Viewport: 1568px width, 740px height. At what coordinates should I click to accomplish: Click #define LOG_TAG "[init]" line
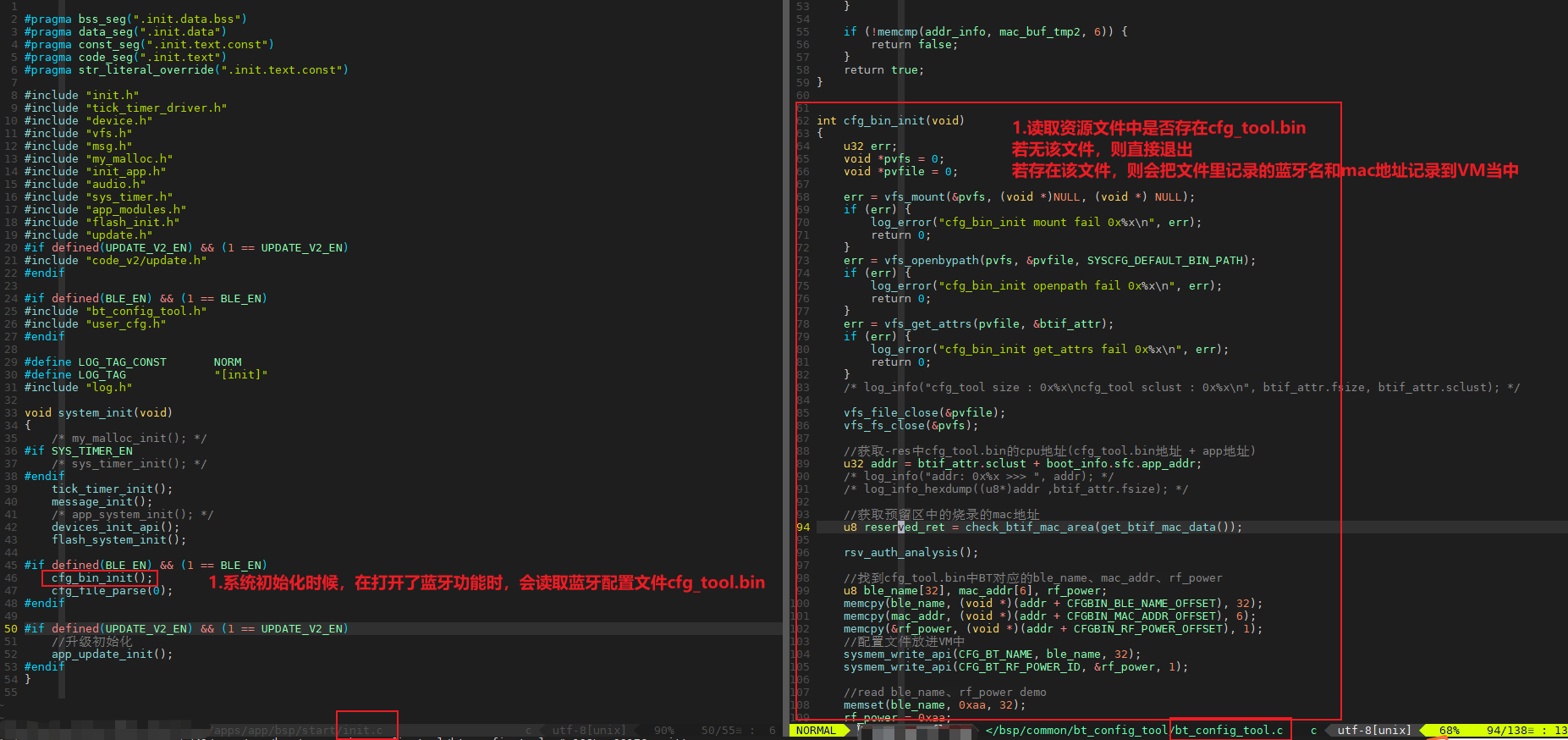pyautogui.click(x=146, y=374)
